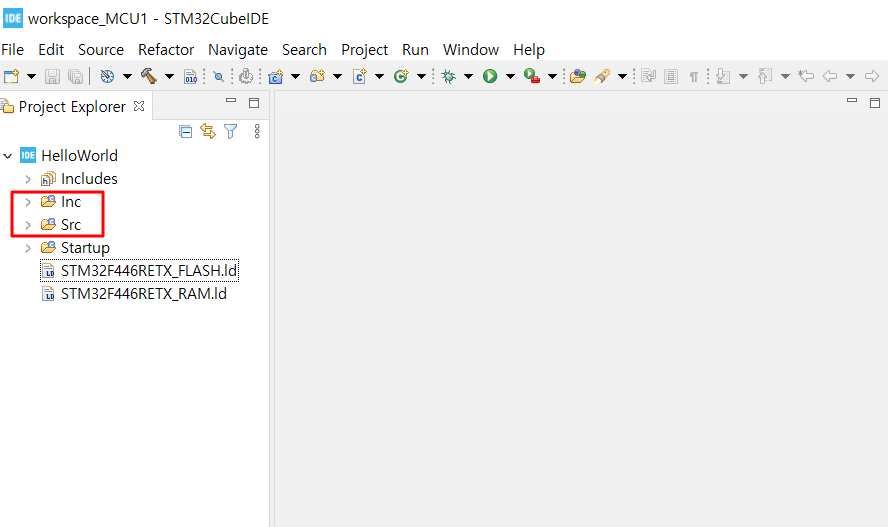888x527 pixels.
Task: Click the hammer Build icon
Action: [148, 76]
